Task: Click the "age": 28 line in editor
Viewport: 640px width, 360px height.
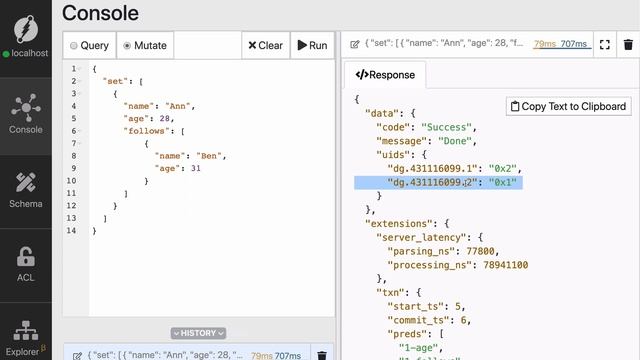Action: coord(149,118)
